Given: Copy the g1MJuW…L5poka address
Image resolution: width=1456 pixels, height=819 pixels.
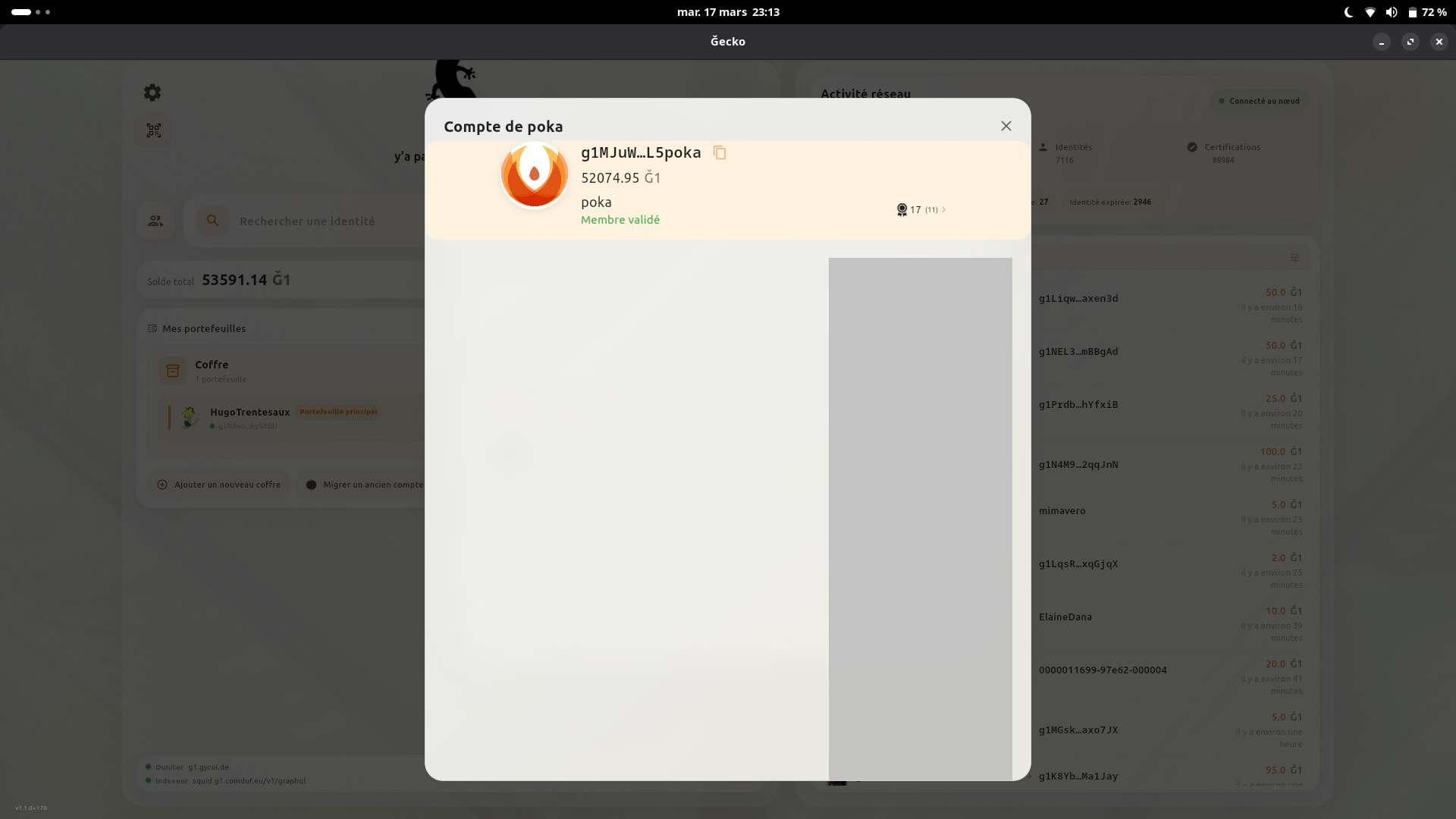Looking at the screenshot, I should [719, 153].
